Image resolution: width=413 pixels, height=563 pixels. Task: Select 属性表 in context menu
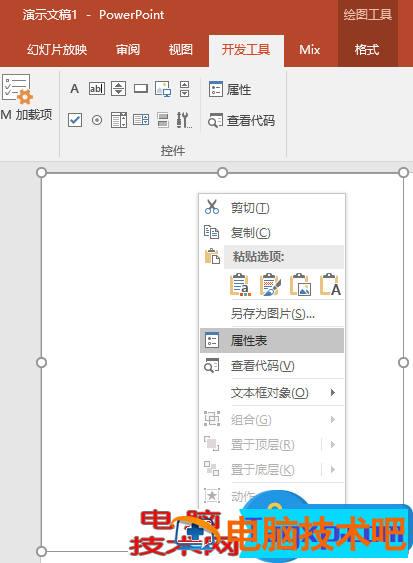(x=272, y=340)
